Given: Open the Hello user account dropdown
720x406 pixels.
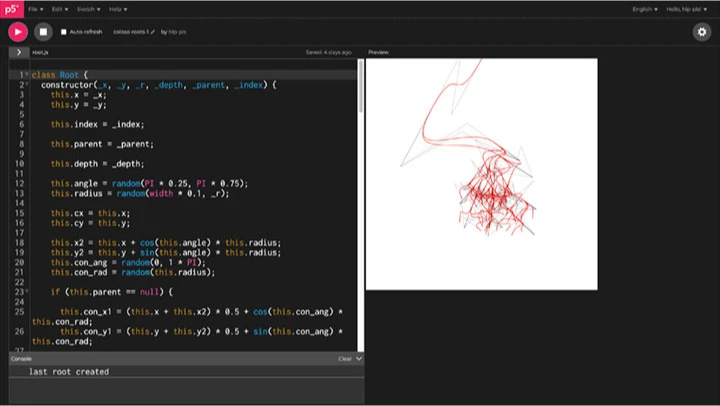Looking at the screenshot, I should [x=686, y=9].
